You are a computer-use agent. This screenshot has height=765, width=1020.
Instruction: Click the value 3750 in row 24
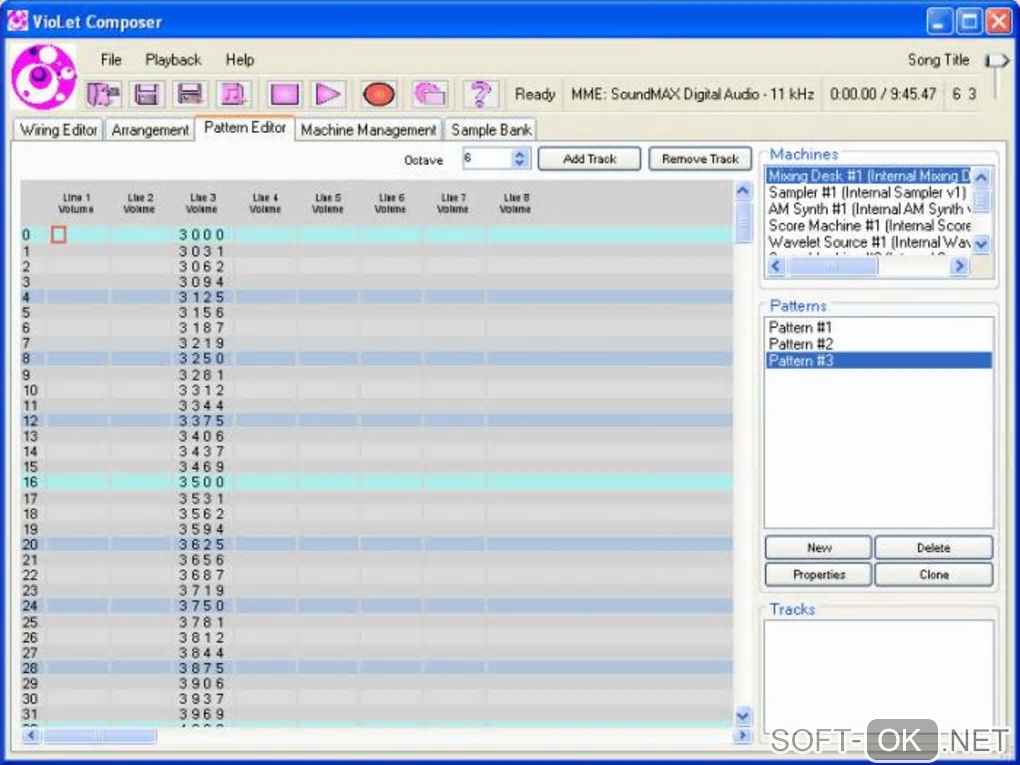202,606
